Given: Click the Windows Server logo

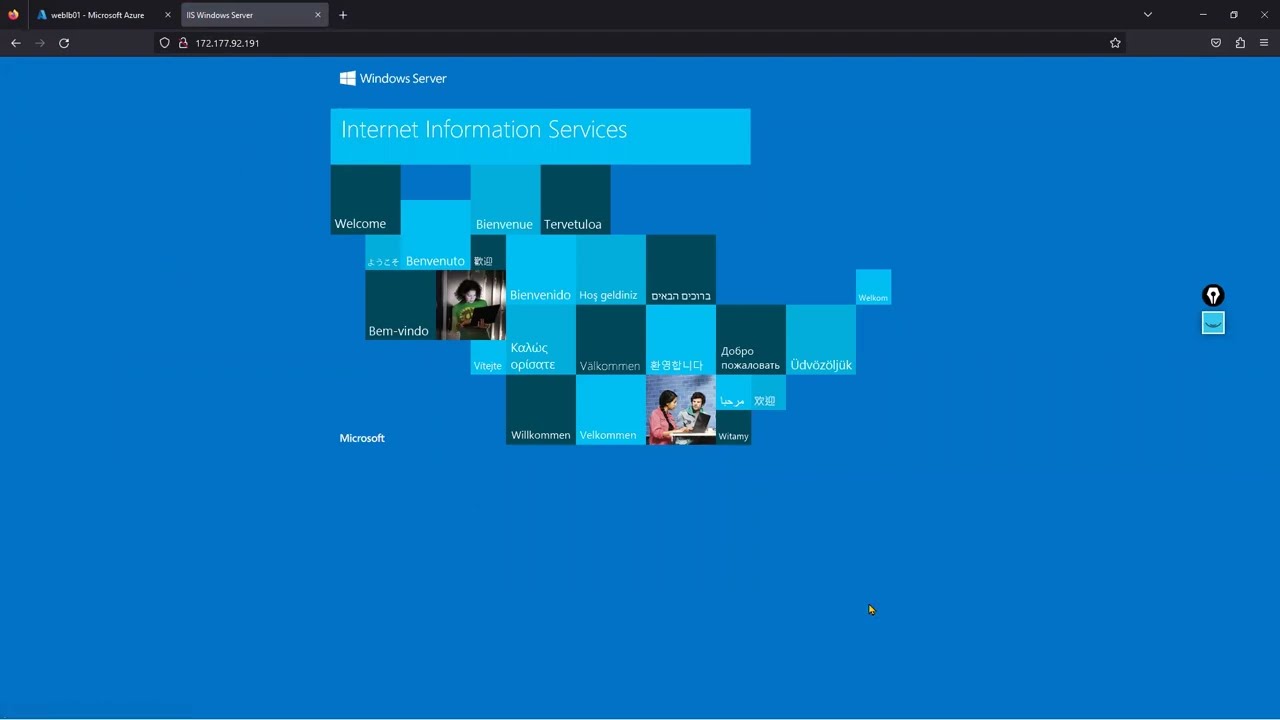Looking at the screenshot, I should point(393,78).
